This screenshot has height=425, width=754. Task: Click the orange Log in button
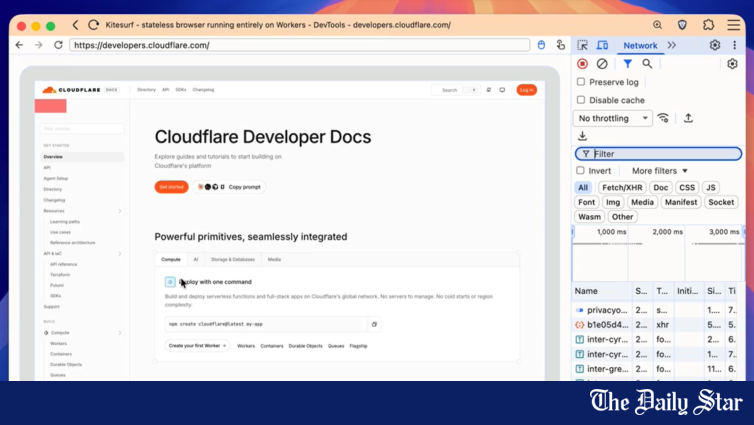click(527, 89)
